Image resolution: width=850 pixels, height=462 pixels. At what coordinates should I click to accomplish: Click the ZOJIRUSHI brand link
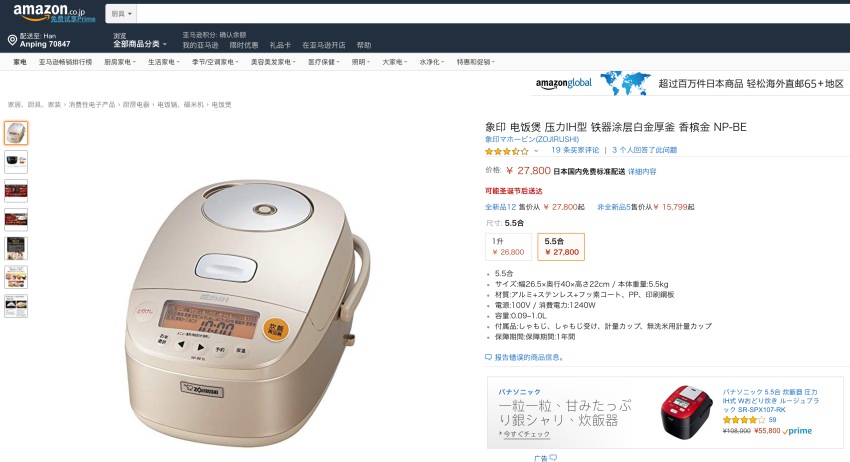(532, 139)
